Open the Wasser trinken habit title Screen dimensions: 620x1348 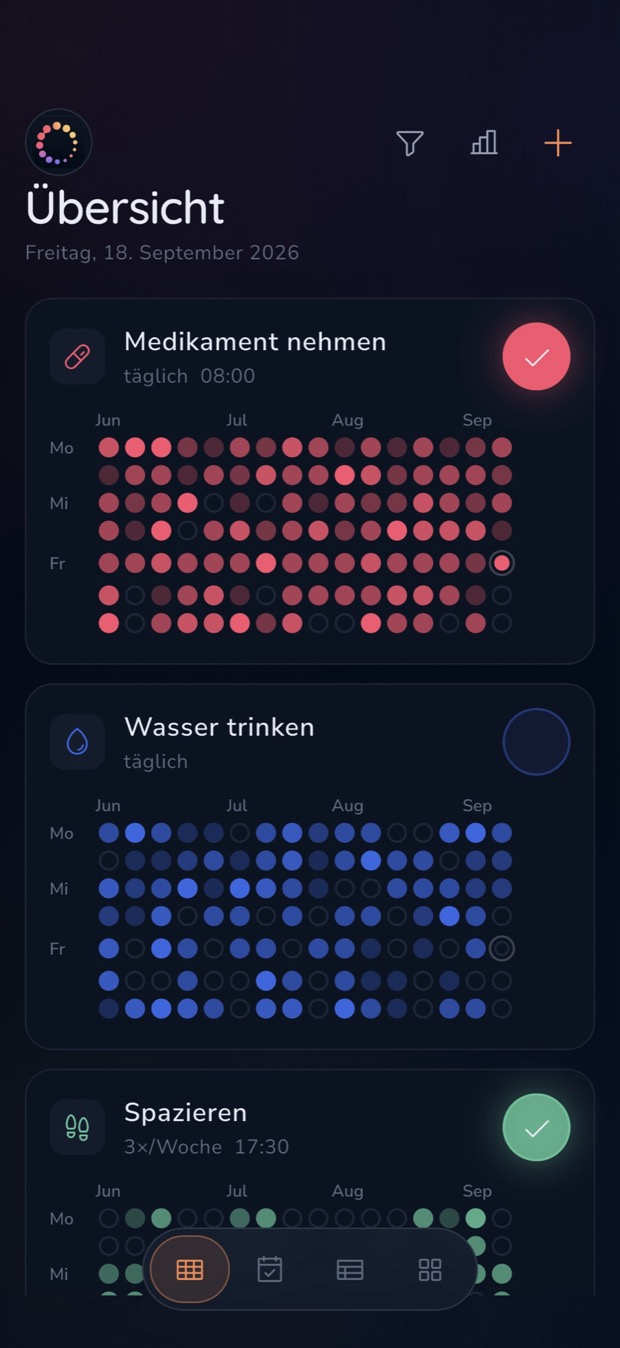[219, 727]
